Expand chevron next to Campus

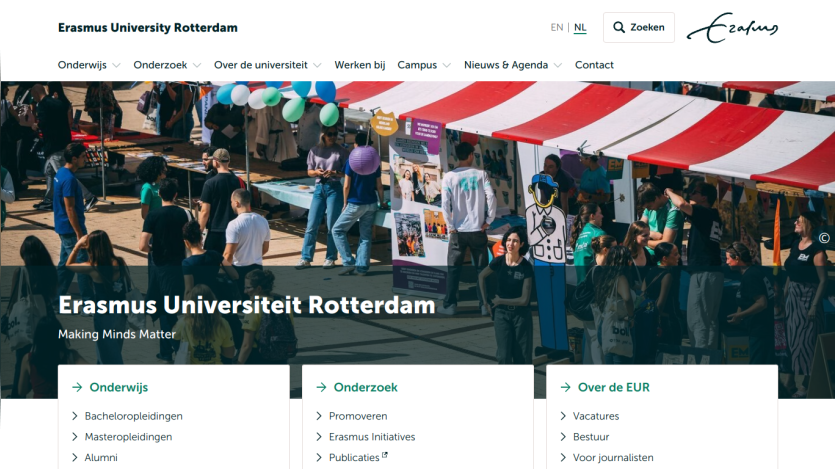tap(447, 65)
